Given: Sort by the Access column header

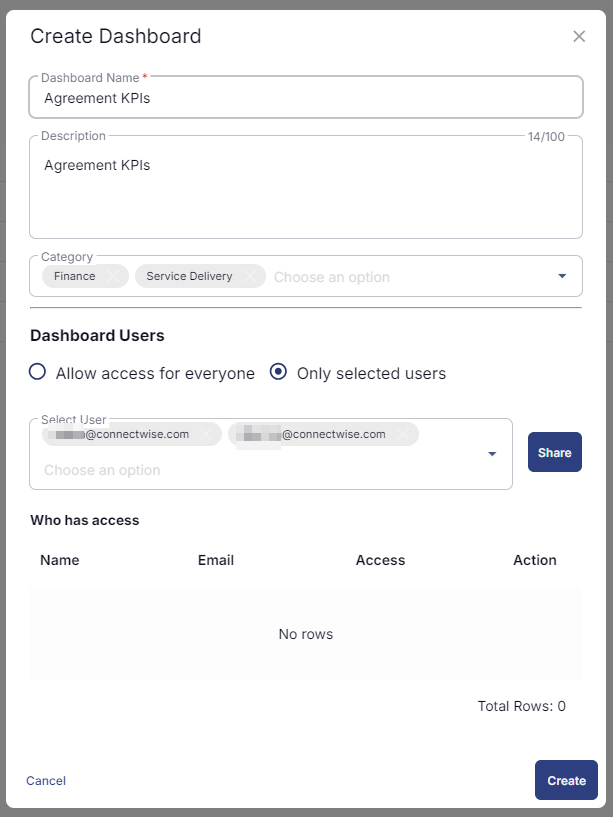Looking at the screenshot, I should point(381,560).
